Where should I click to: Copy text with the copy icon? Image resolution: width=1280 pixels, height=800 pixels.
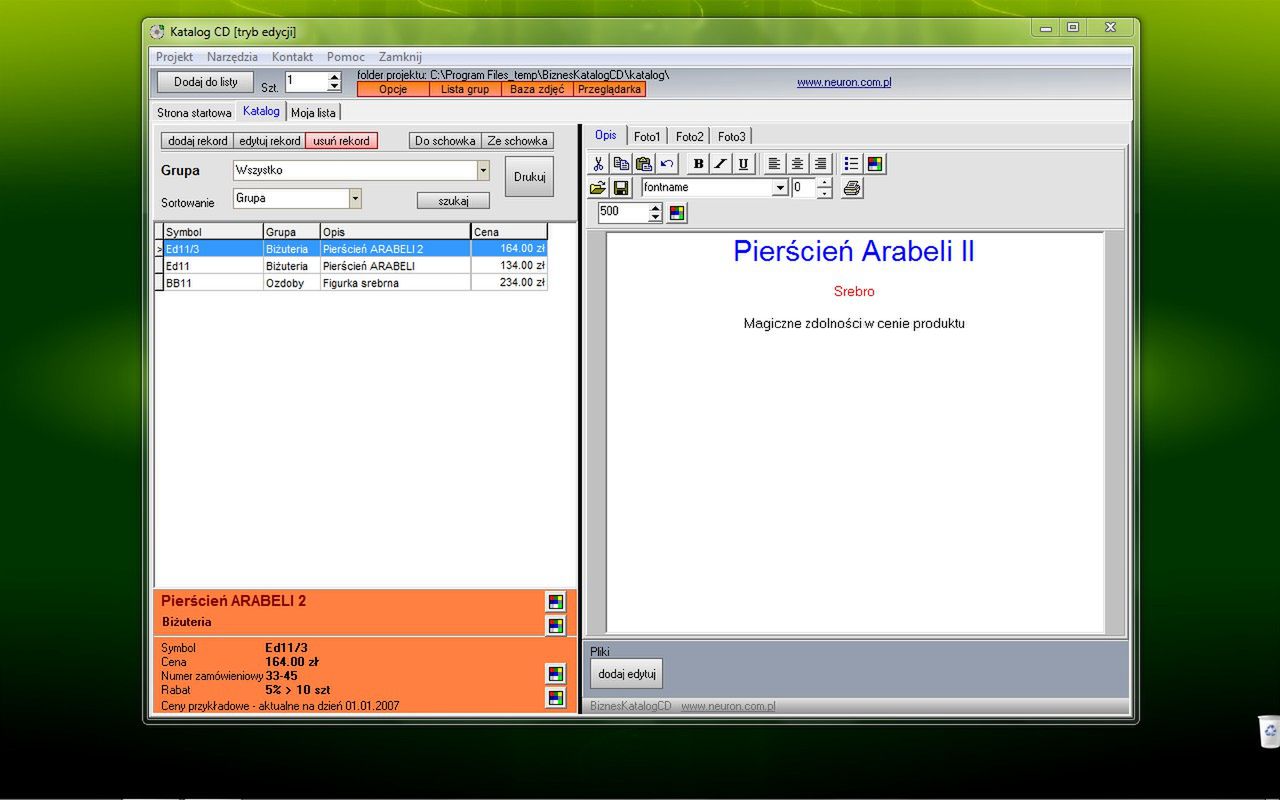click(x=621, y=164)
